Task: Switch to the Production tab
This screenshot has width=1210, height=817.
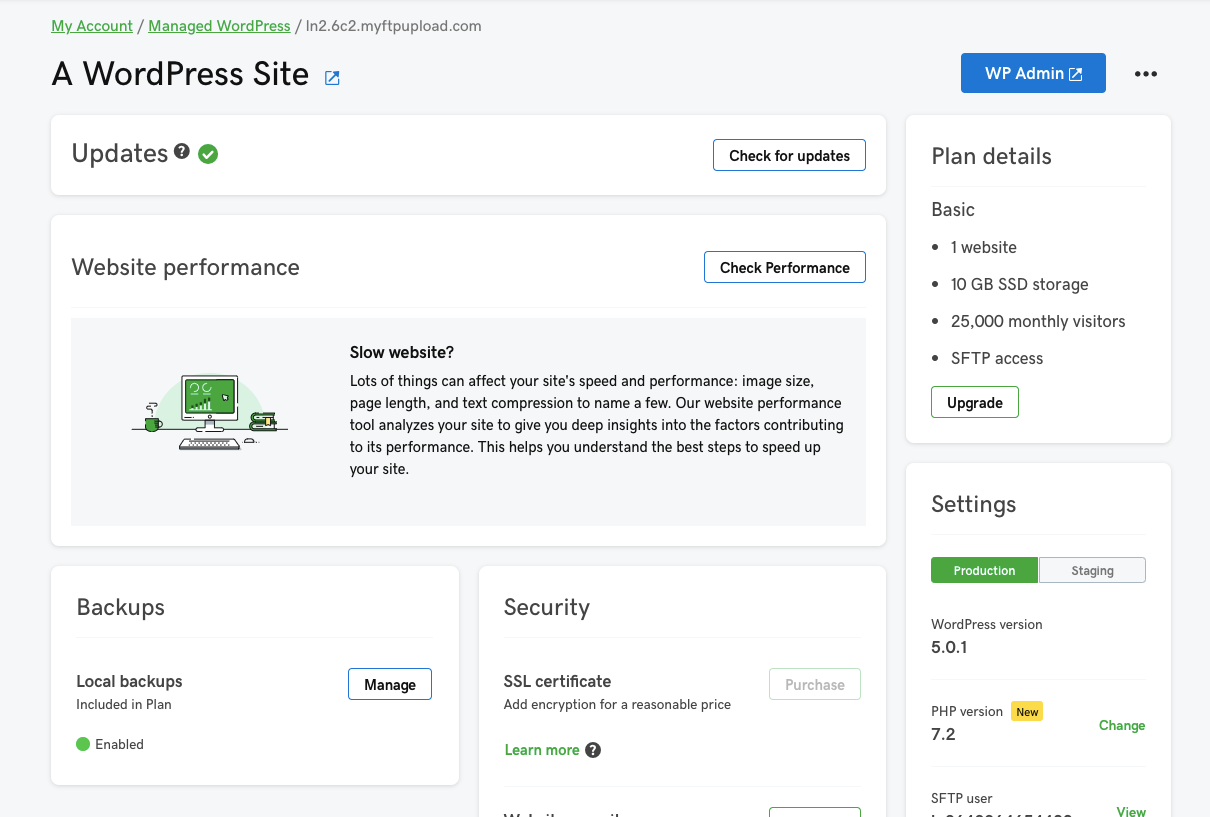Action: click(x=984, y=570)
